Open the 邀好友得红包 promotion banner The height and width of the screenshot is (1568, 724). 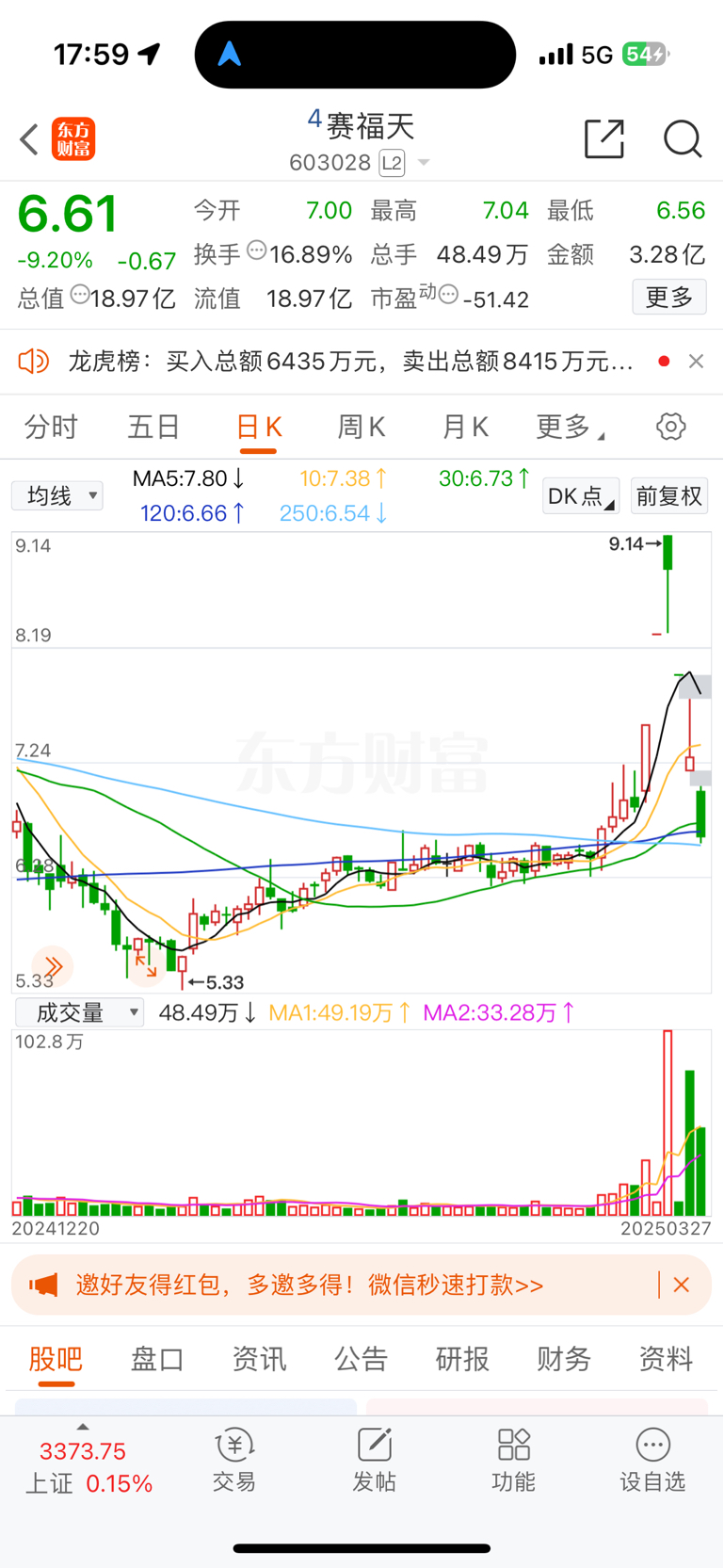(x=362, y=1285)
